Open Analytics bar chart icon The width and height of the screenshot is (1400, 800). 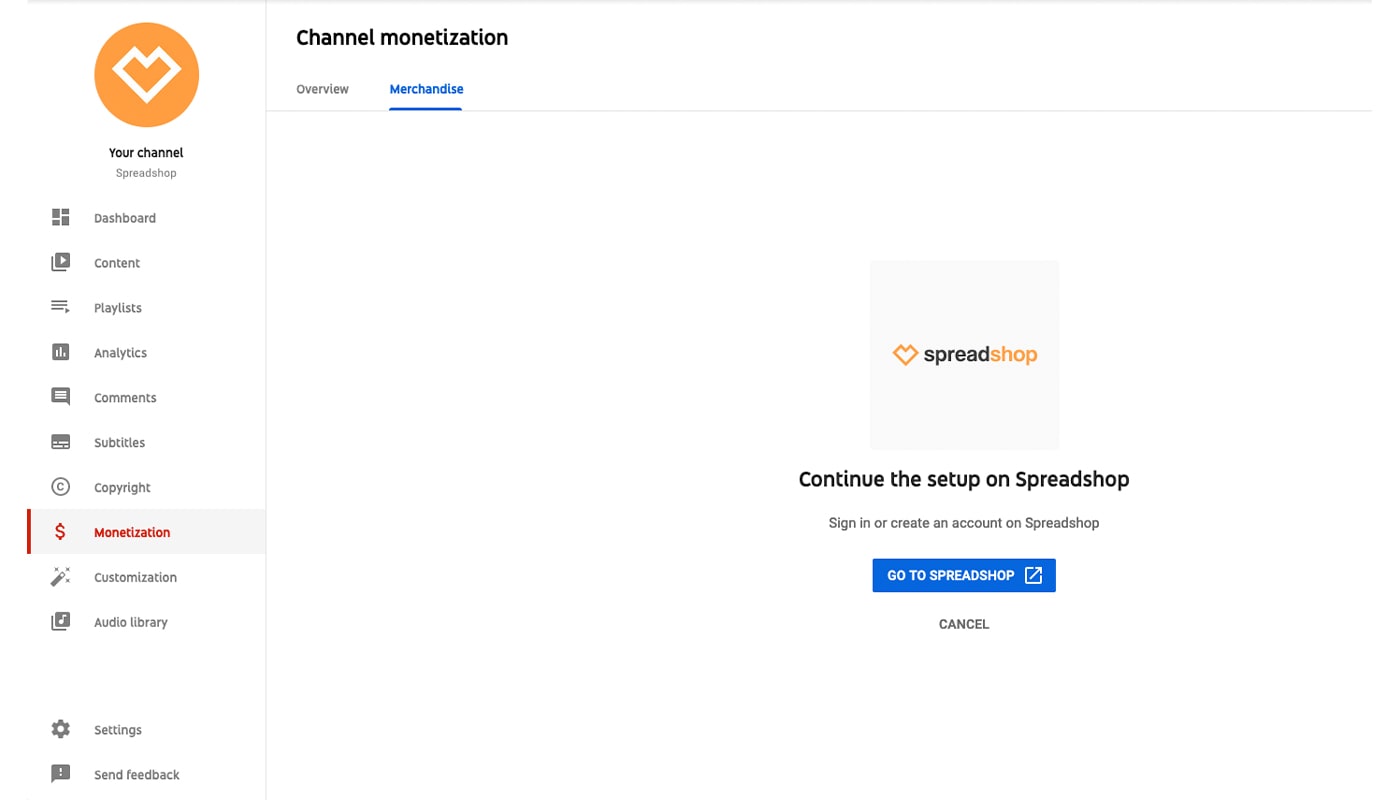[61, 352]
